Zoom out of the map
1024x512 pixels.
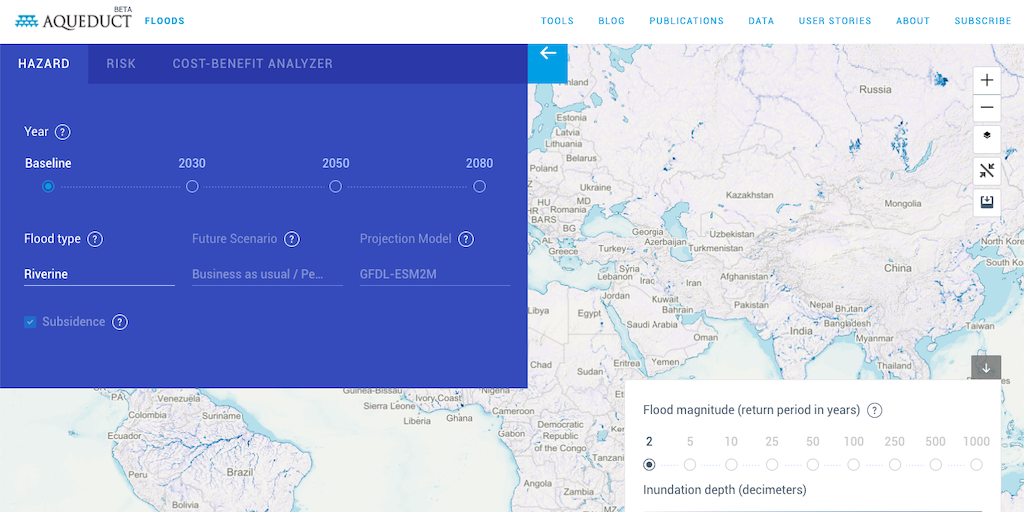(x=987, y=108)
